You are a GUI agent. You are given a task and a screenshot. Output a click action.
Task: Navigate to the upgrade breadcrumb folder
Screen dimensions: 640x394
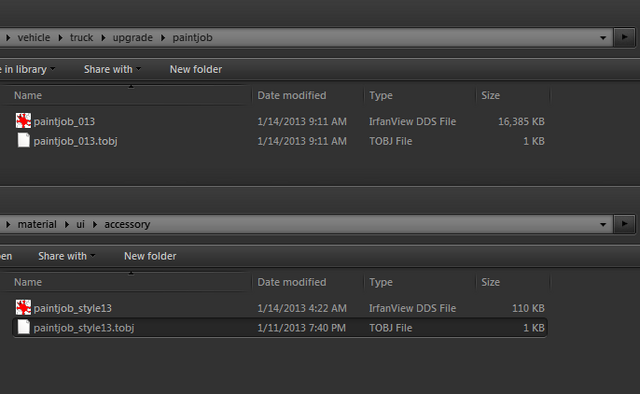click(x=133, y=38)
